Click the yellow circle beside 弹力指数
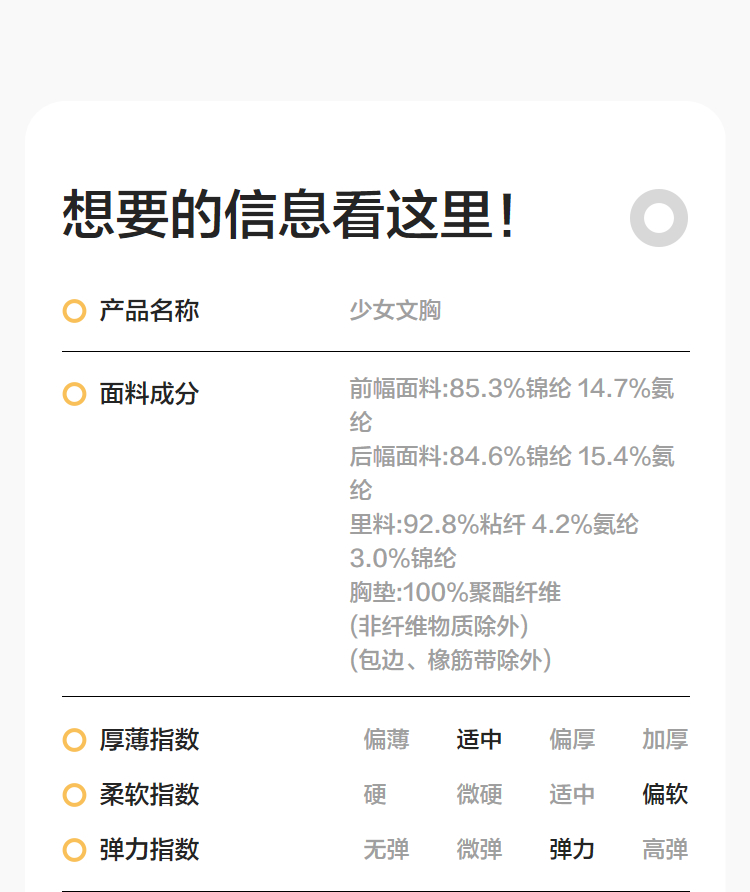750x892 pixels. tap(74, 850)
